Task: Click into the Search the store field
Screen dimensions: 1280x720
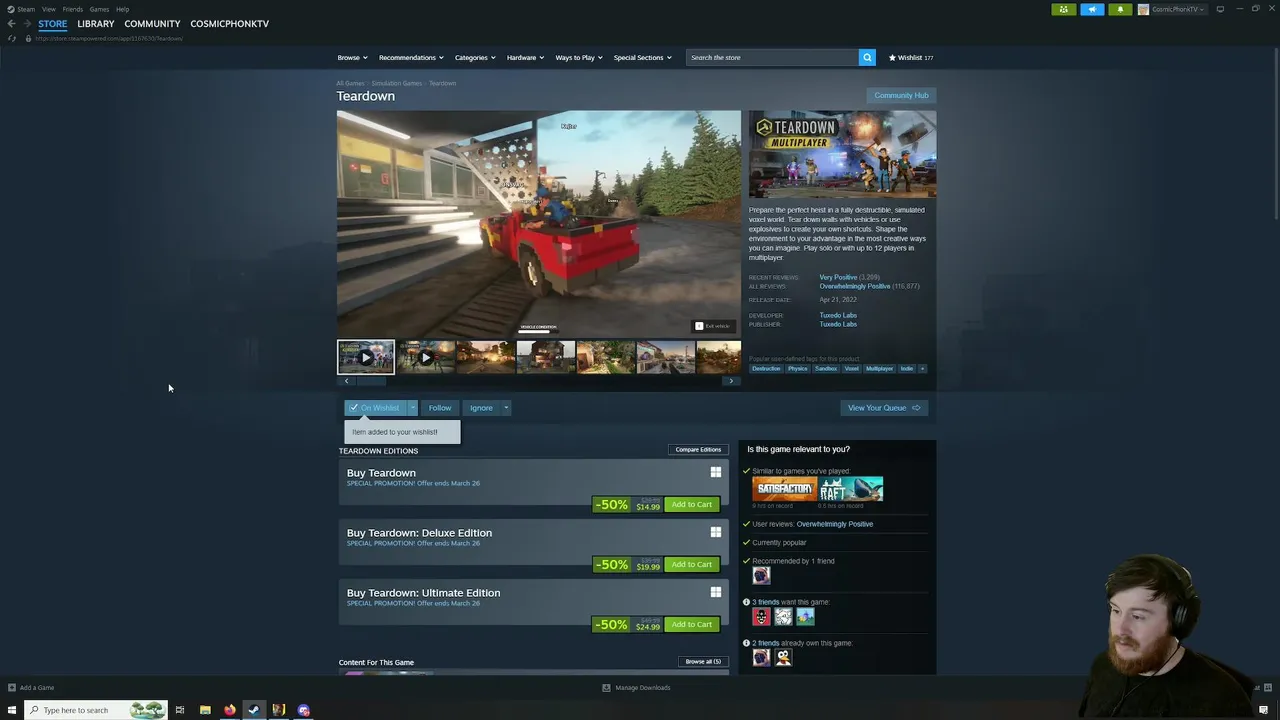Action: click(772, 57)
